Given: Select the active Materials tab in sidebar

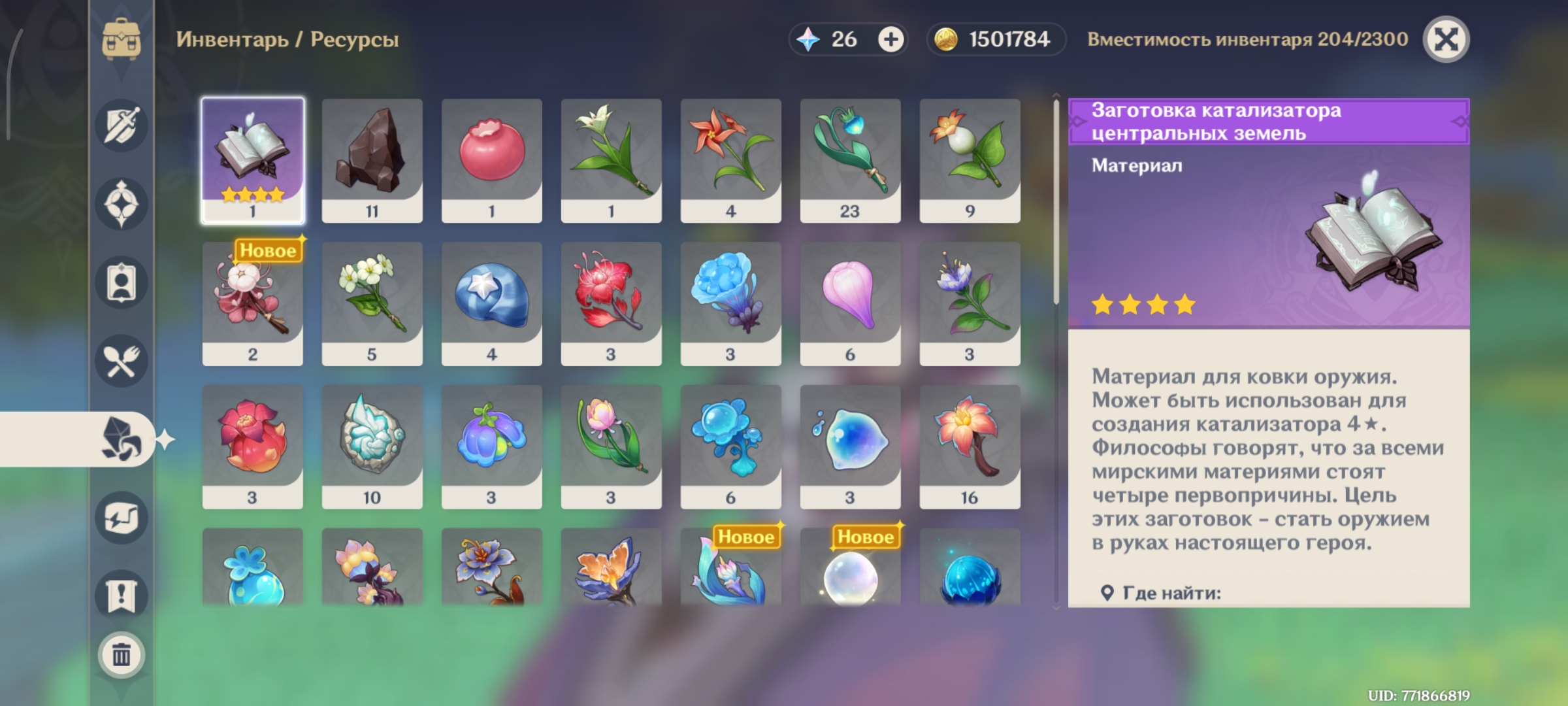Looking at the screenshot, I should click(122, 439).
